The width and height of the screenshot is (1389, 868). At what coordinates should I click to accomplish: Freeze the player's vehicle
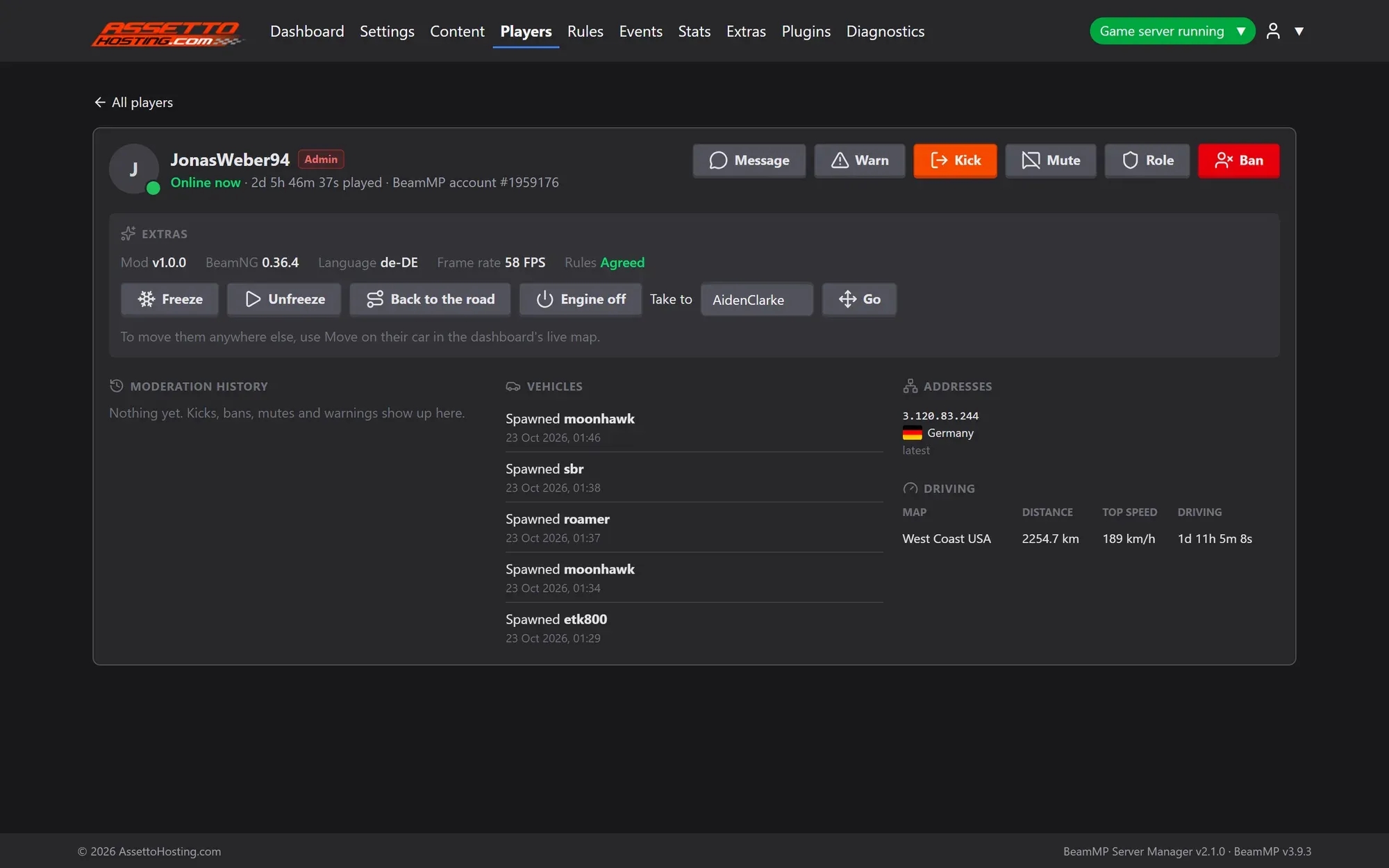pos(169,299)
